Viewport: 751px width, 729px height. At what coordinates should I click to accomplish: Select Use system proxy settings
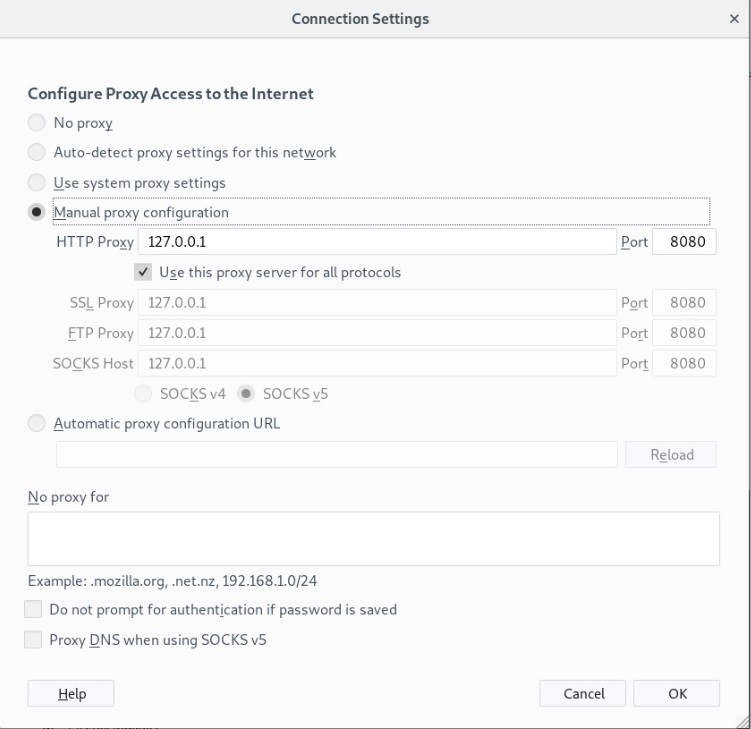point(37,183)
